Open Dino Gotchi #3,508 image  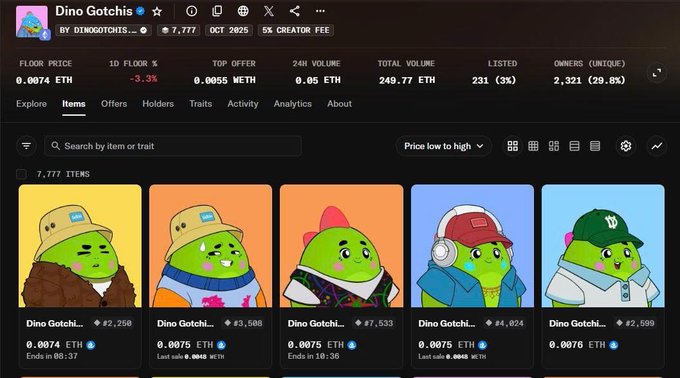(x=211, y=246)
